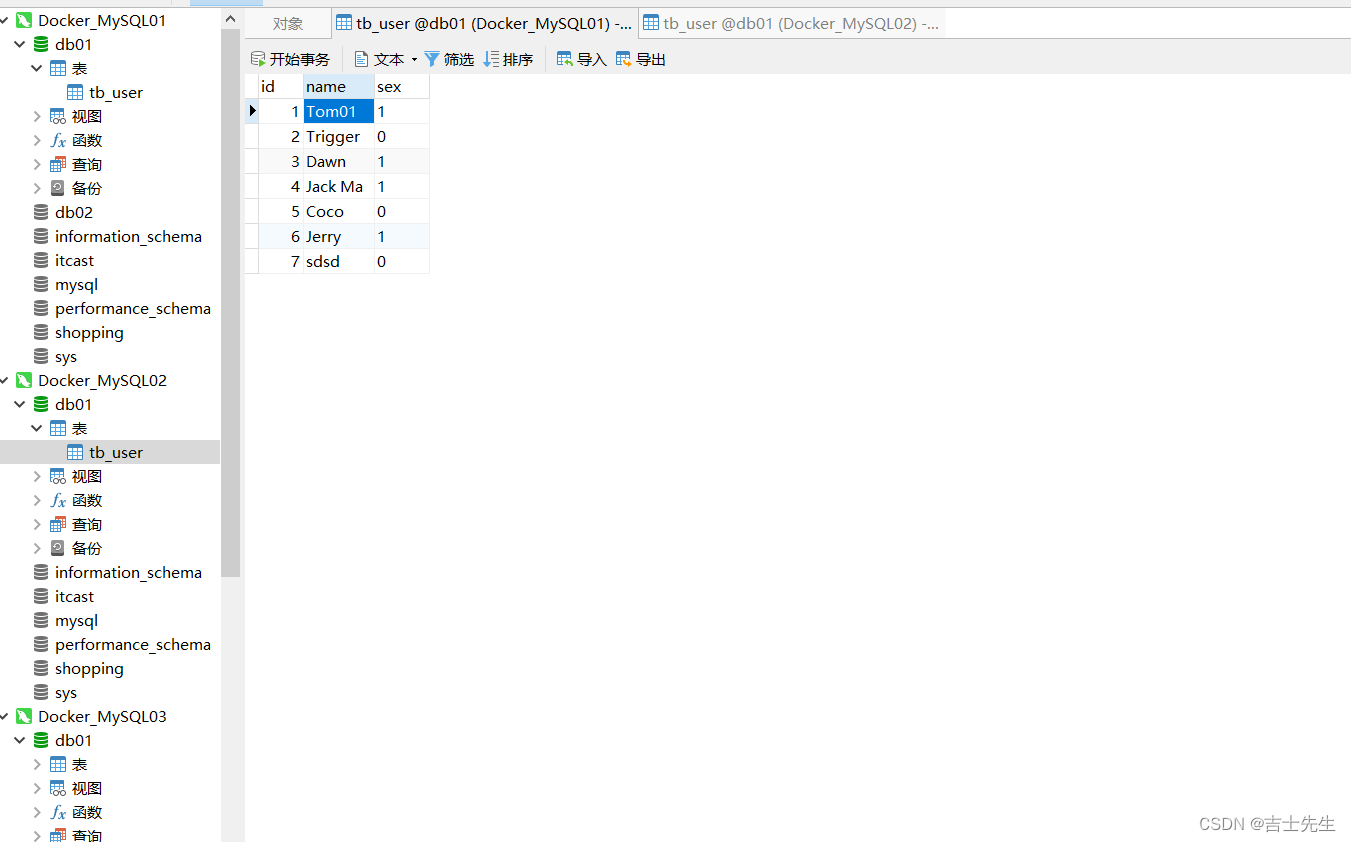
Task: Click the 函数 fx icon under Docker_MySQL03
Action: tap(58, 812)
